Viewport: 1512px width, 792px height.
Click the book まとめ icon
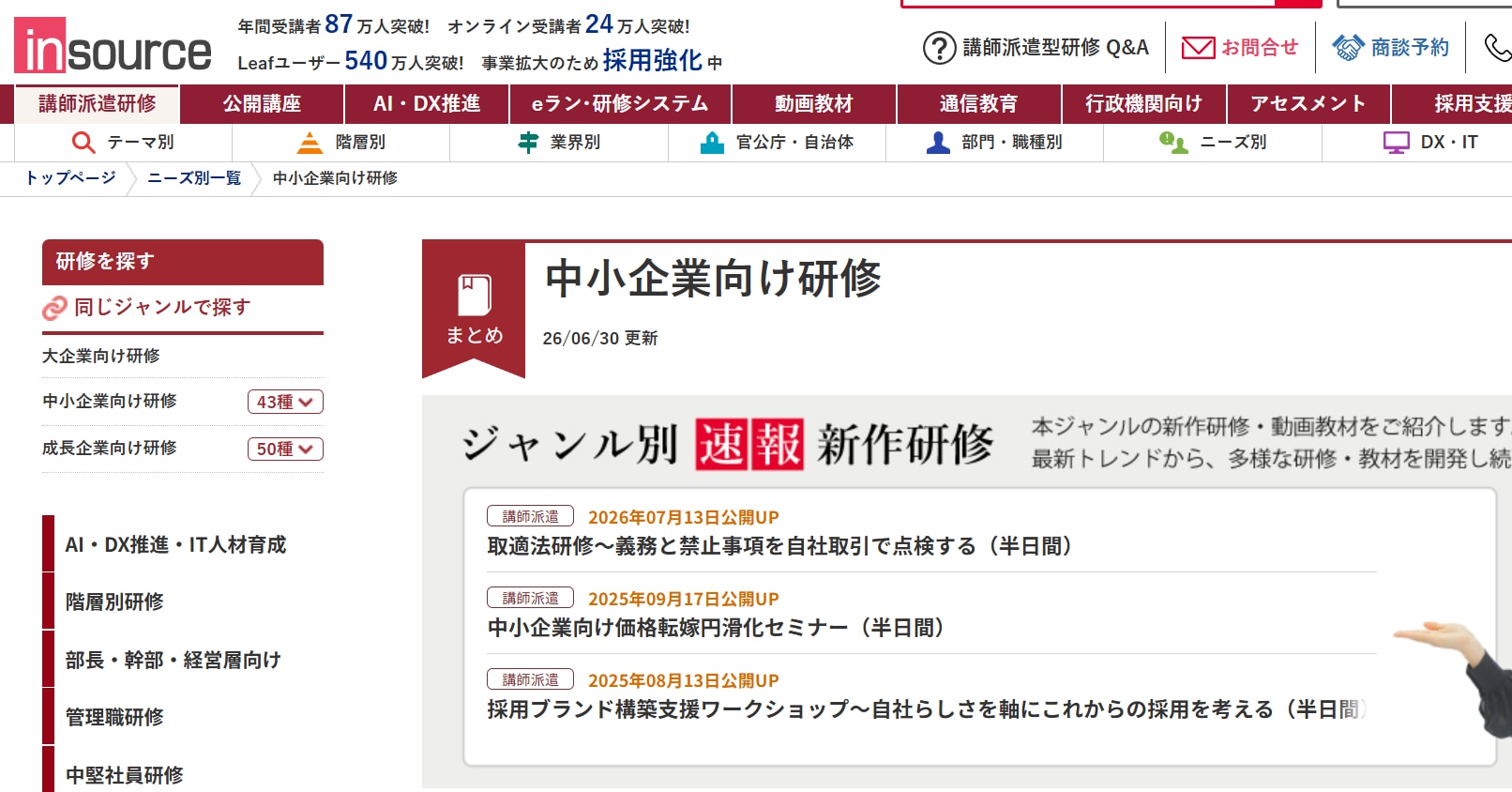(x=475, y=295)
